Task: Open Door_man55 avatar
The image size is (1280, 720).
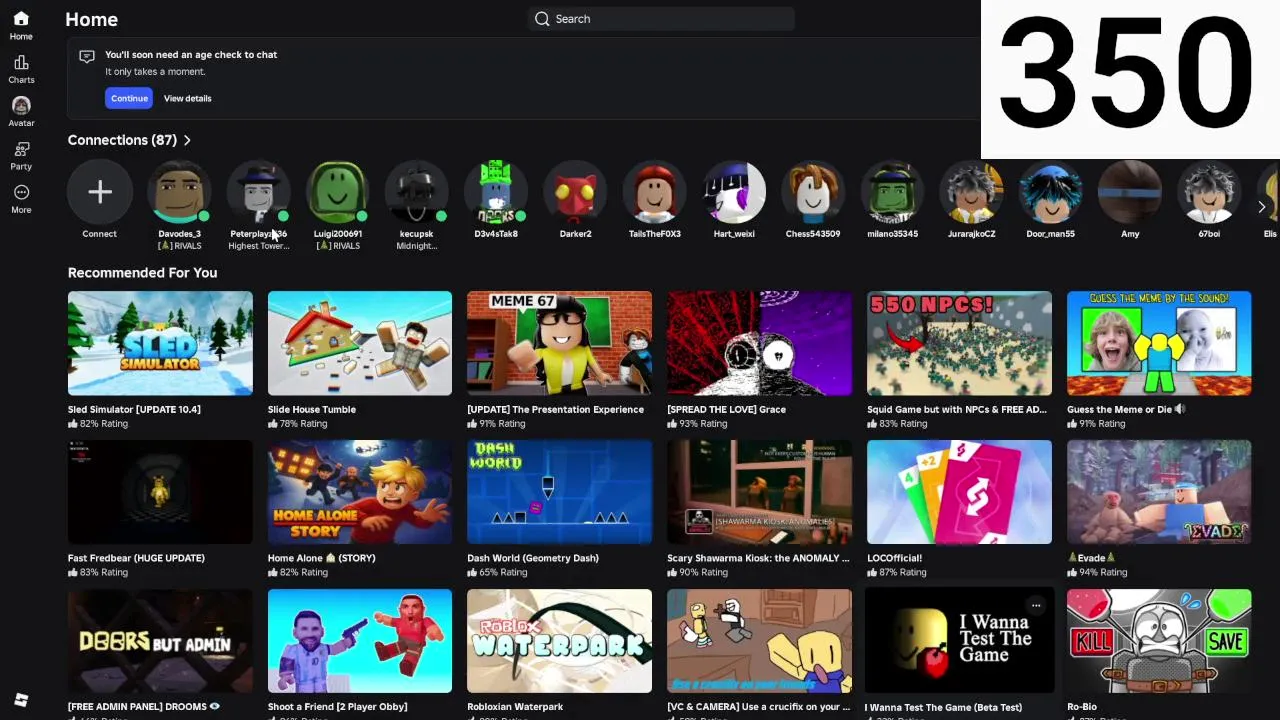Action: pos(1051,192)
